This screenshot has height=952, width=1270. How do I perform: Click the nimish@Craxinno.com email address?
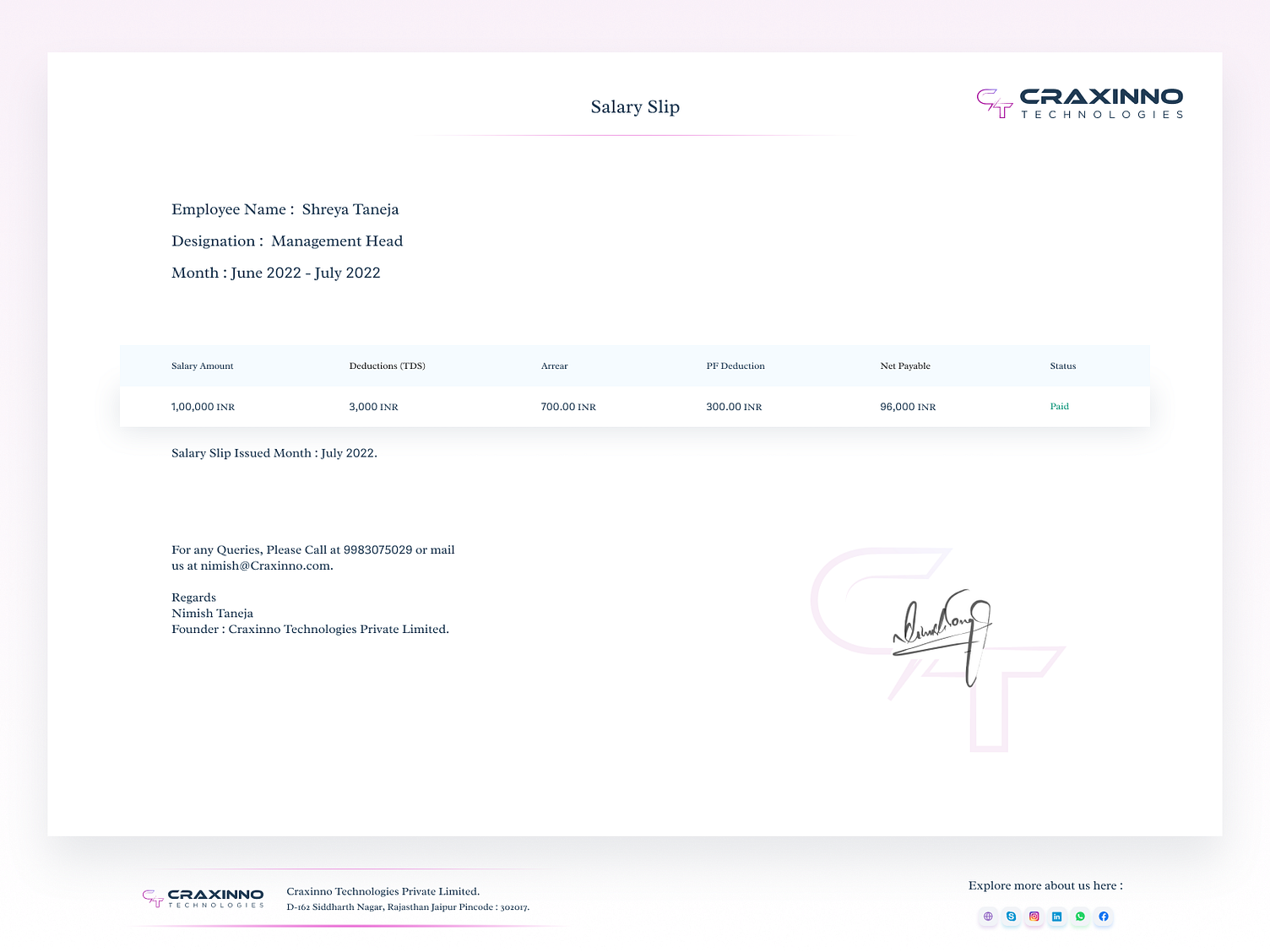267,566
